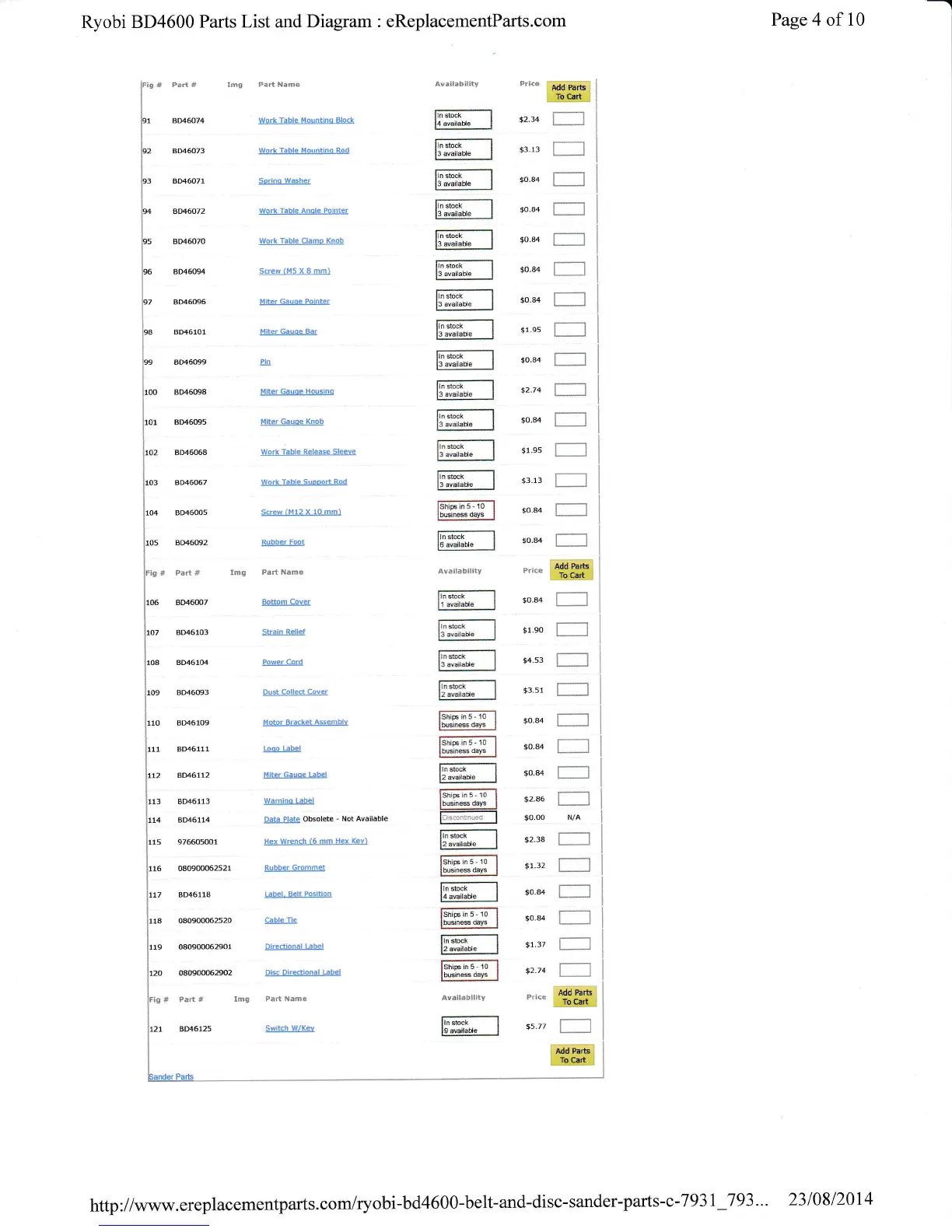This screenshot has height=1232, width=952.
Task: Focus quantity box for Warning Label
Action: [574, 799]
